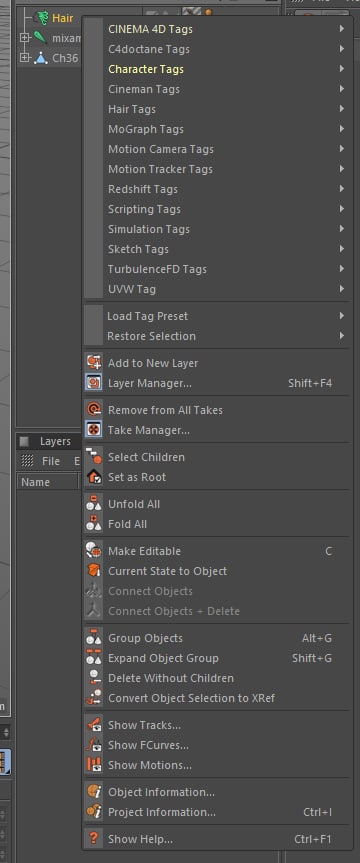Open the CINEMA 4D Tags submenu
Image resolution: width=360 pixels, height=863 pixels.
click(x=218, y=29)
